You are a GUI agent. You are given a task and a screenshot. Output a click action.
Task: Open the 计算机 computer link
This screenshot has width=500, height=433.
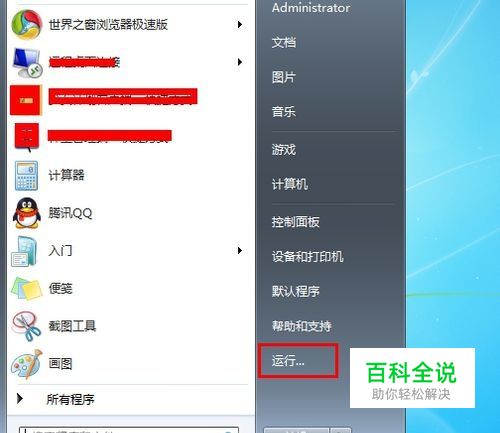click(x=289, y=184)
